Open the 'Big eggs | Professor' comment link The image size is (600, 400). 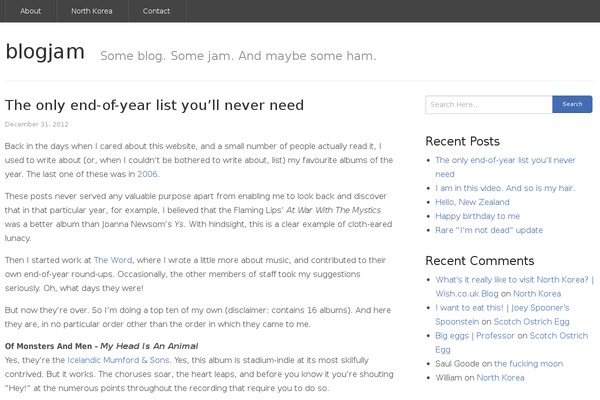tap(475, 336)
